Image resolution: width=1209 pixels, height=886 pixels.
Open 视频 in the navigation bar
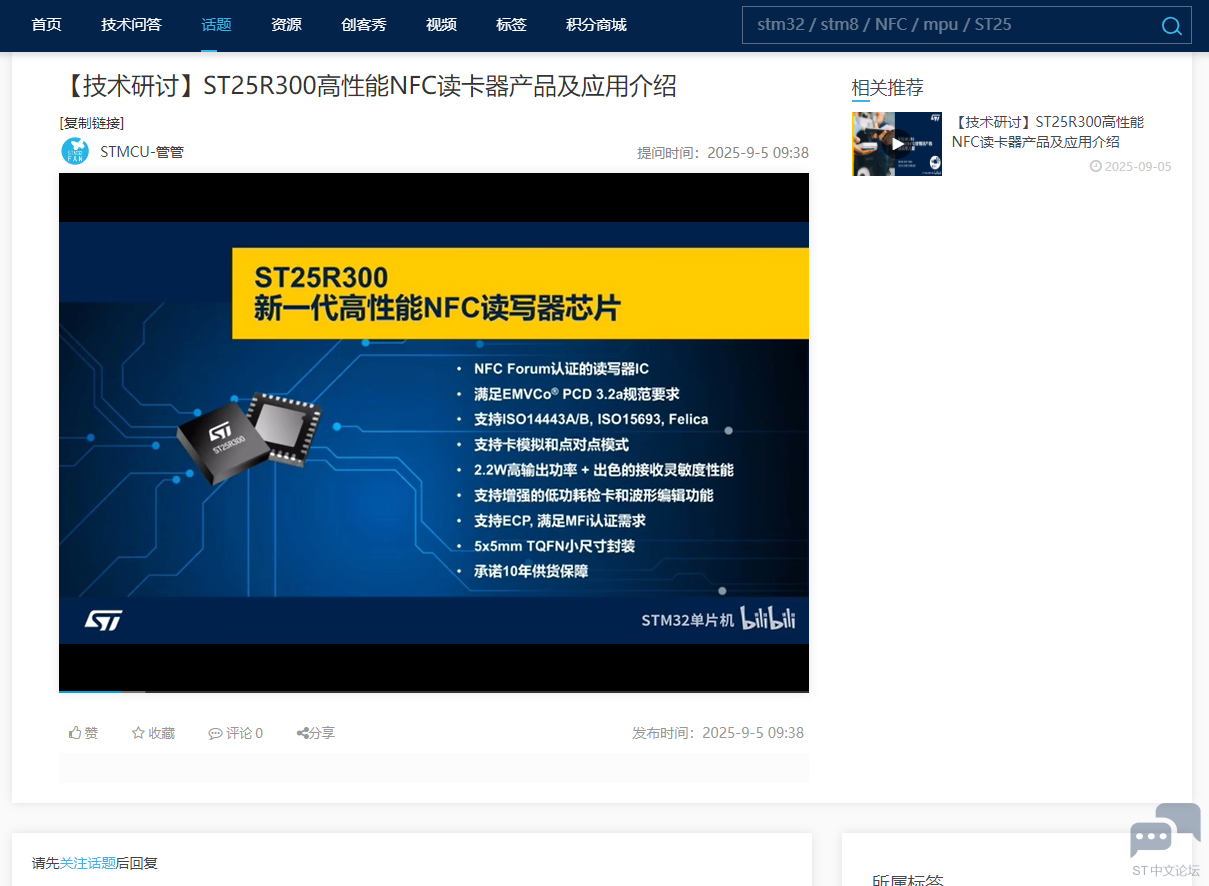pos(441,25)
